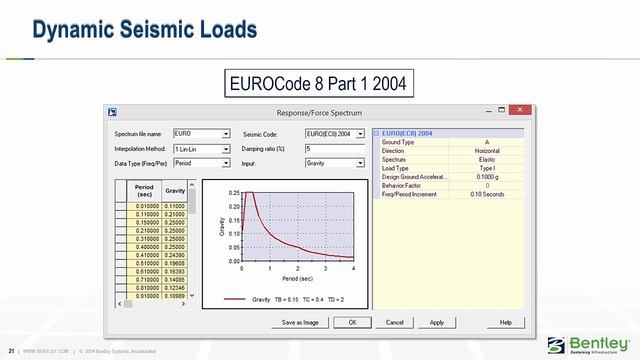Viewport: 640px width, 360px height.
Task: Click the table's scroll up arrow
Action: coord(192,185)
